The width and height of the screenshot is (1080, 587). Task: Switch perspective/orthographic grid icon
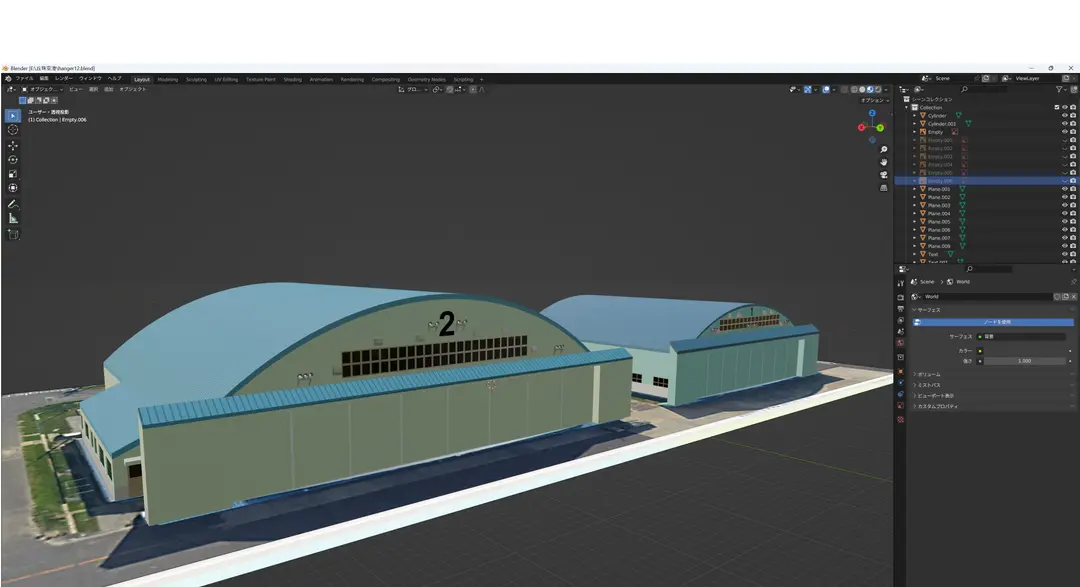pyautogui.click(x=884, y=187)
